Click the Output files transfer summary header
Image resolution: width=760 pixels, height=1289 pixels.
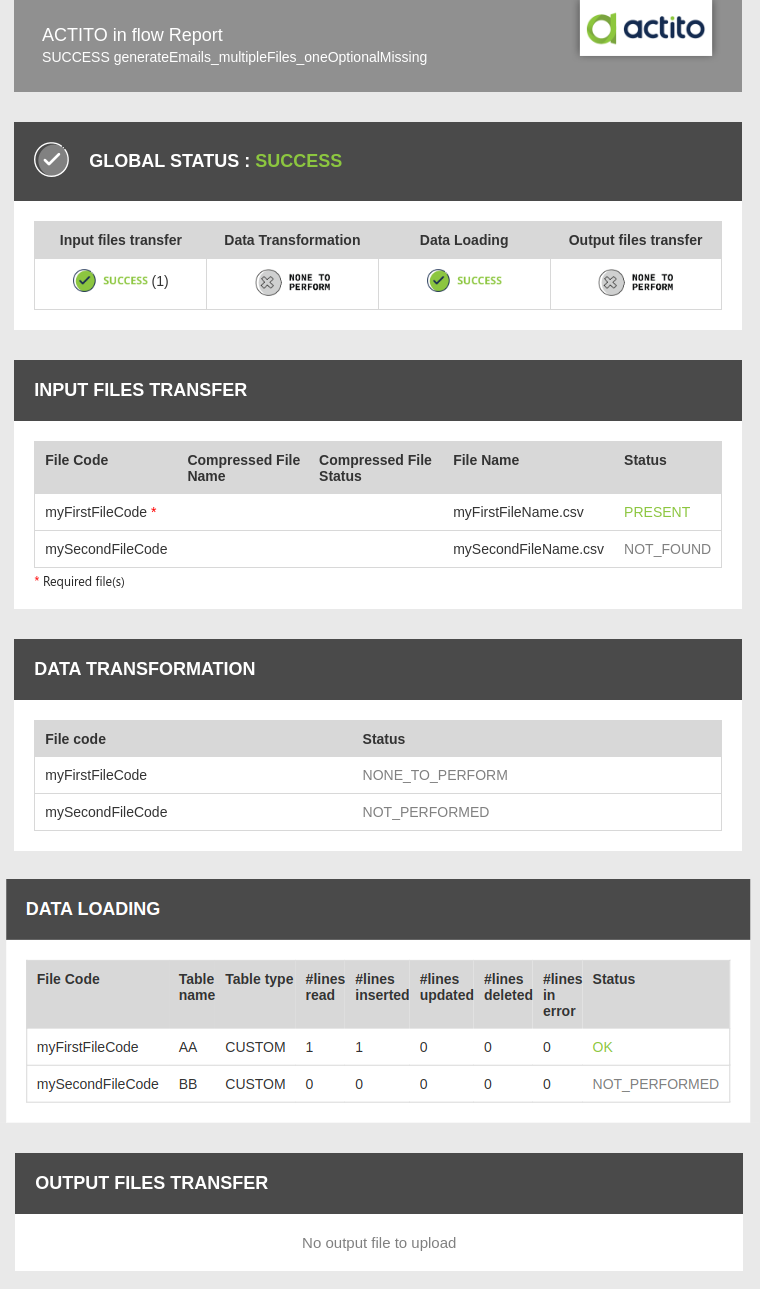(x=636, y=240)
